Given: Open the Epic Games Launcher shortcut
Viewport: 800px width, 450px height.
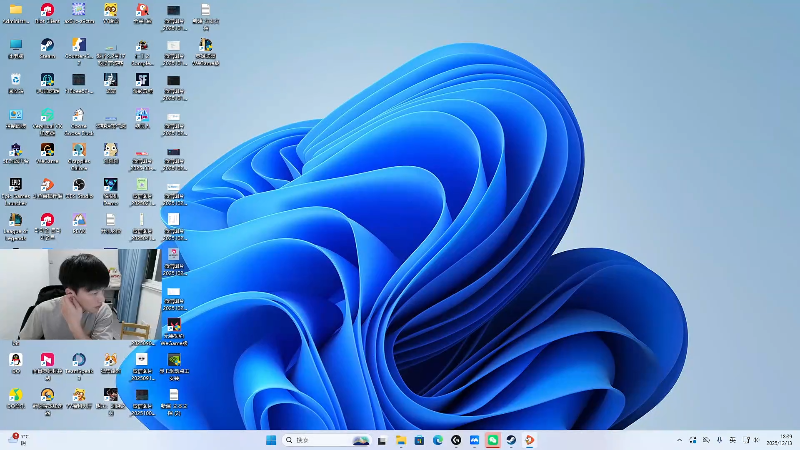Looking at the screenshot, I should [16, 185].
